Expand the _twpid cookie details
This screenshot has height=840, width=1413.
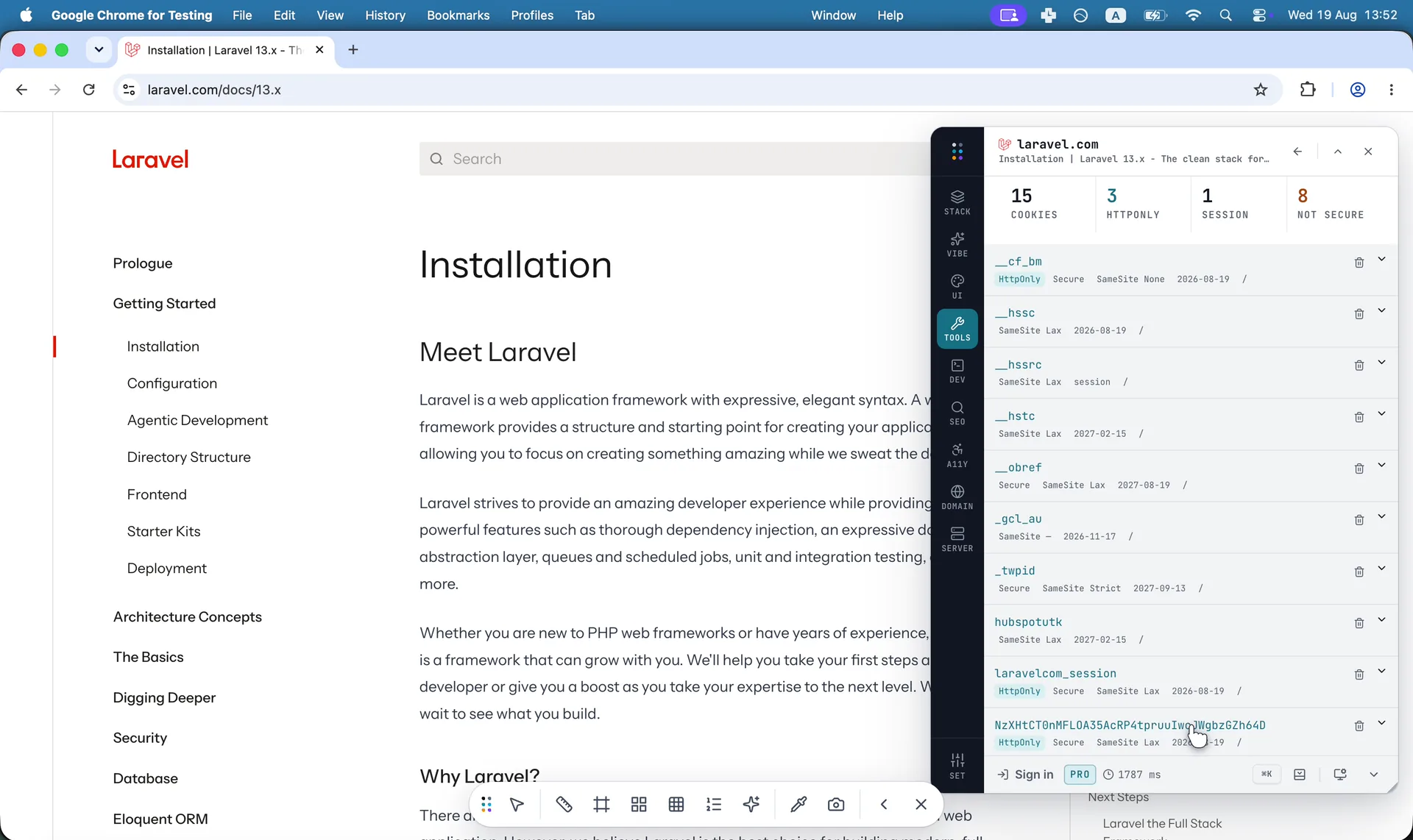point(1381,568)
